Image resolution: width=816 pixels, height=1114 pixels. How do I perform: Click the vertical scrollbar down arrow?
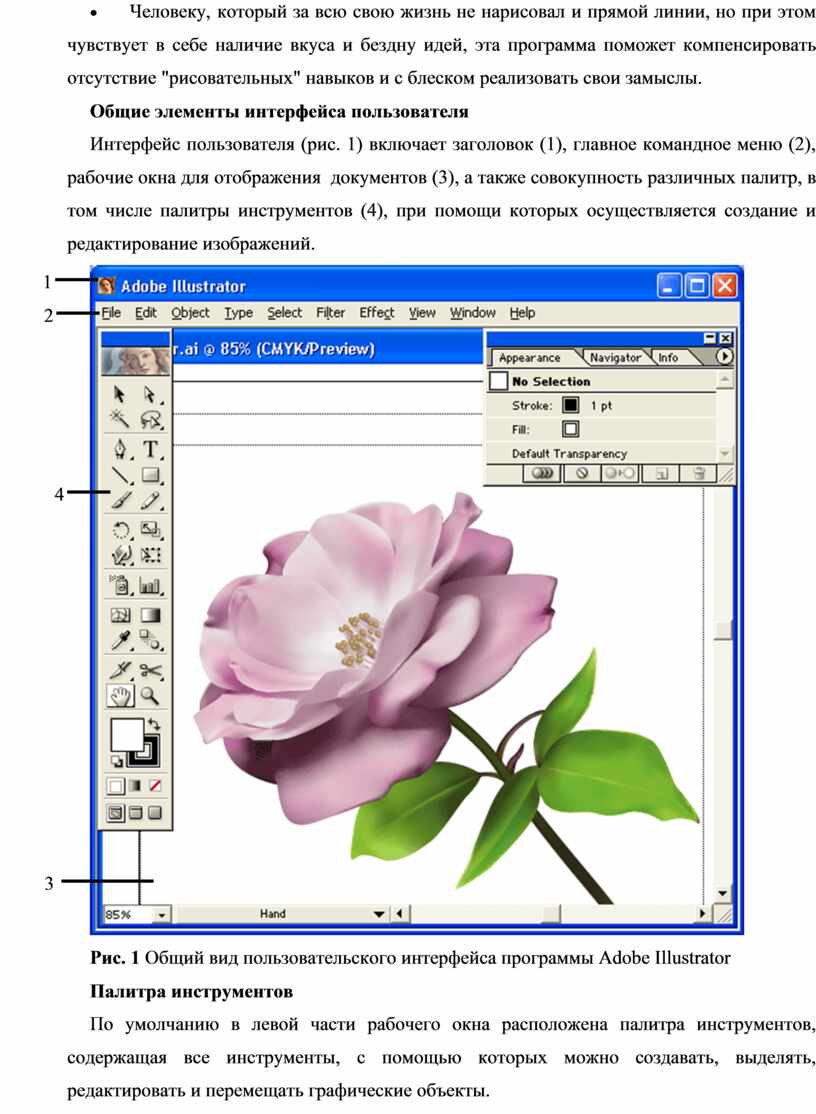(722, 894)
